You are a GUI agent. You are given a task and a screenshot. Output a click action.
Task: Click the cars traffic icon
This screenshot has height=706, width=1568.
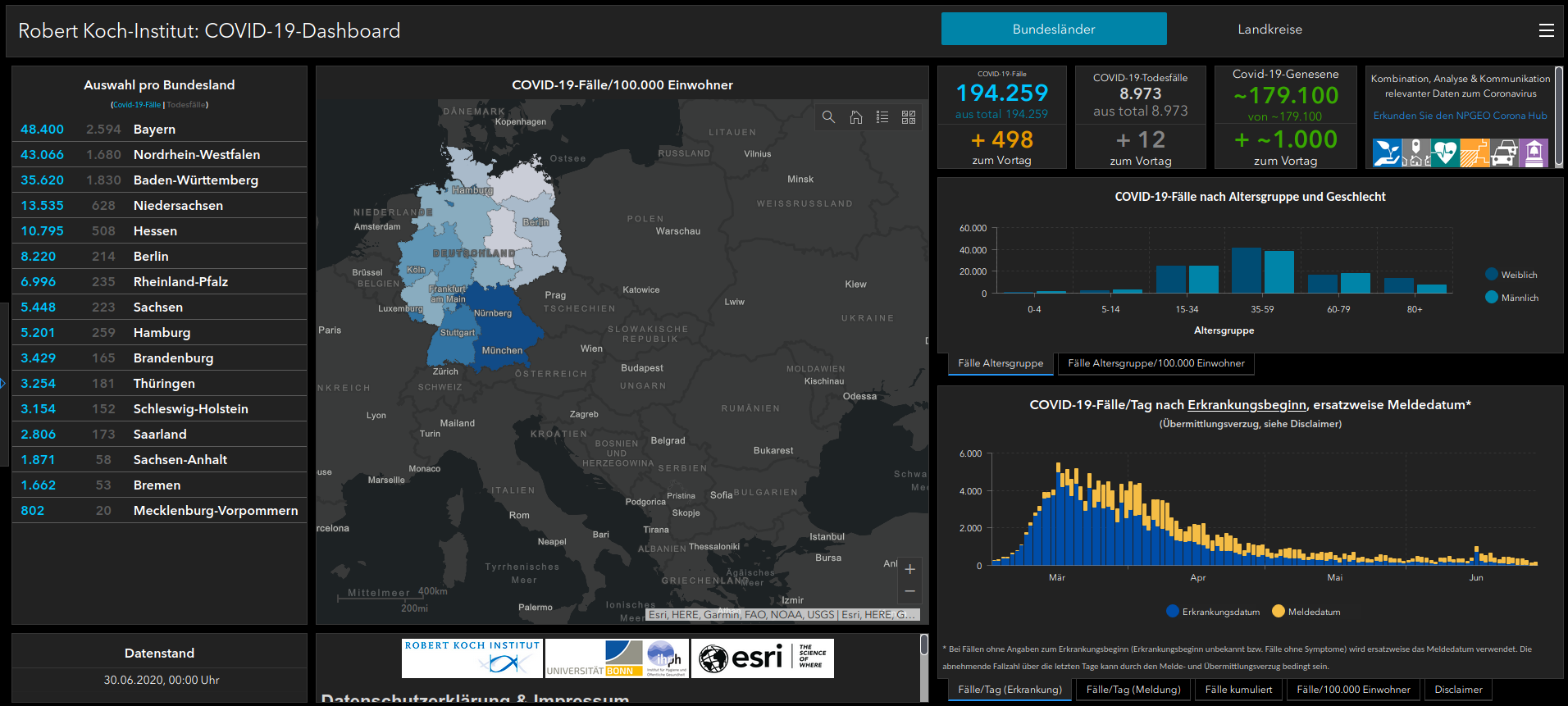pos(1504,153)
